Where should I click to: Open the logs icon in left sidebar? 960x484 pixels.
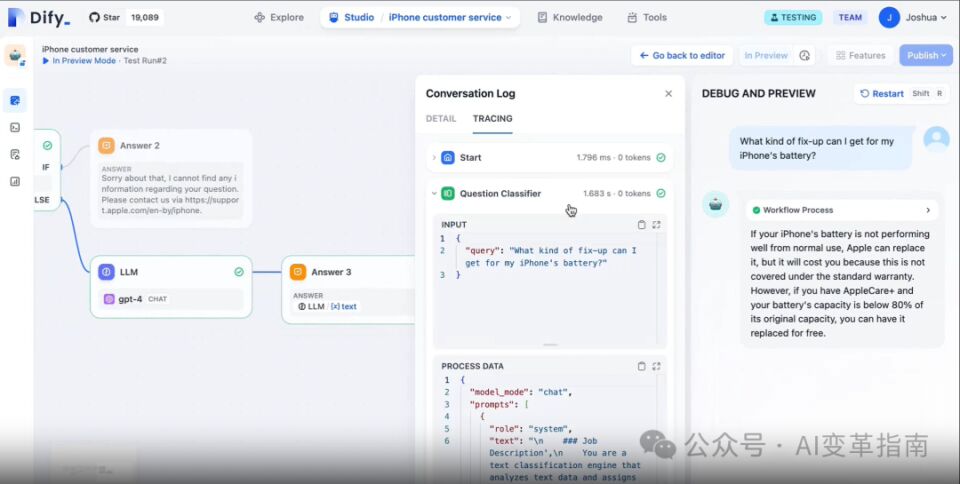[x=15, y=154]
